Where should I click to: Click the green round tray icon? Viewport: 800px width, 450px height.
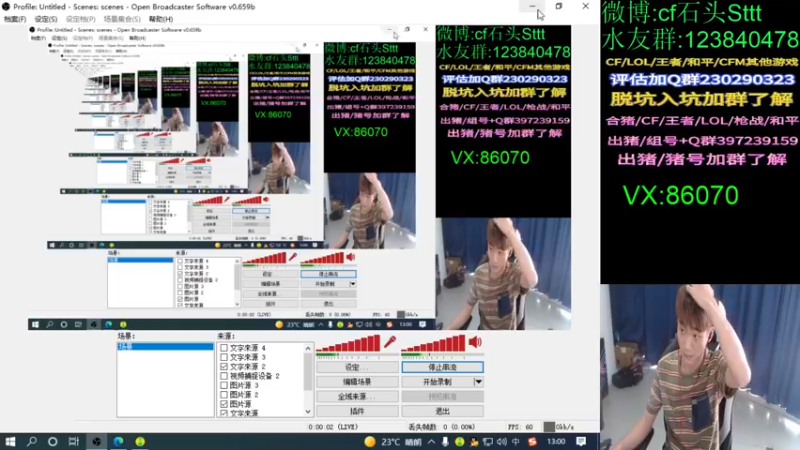pos(460,442)
